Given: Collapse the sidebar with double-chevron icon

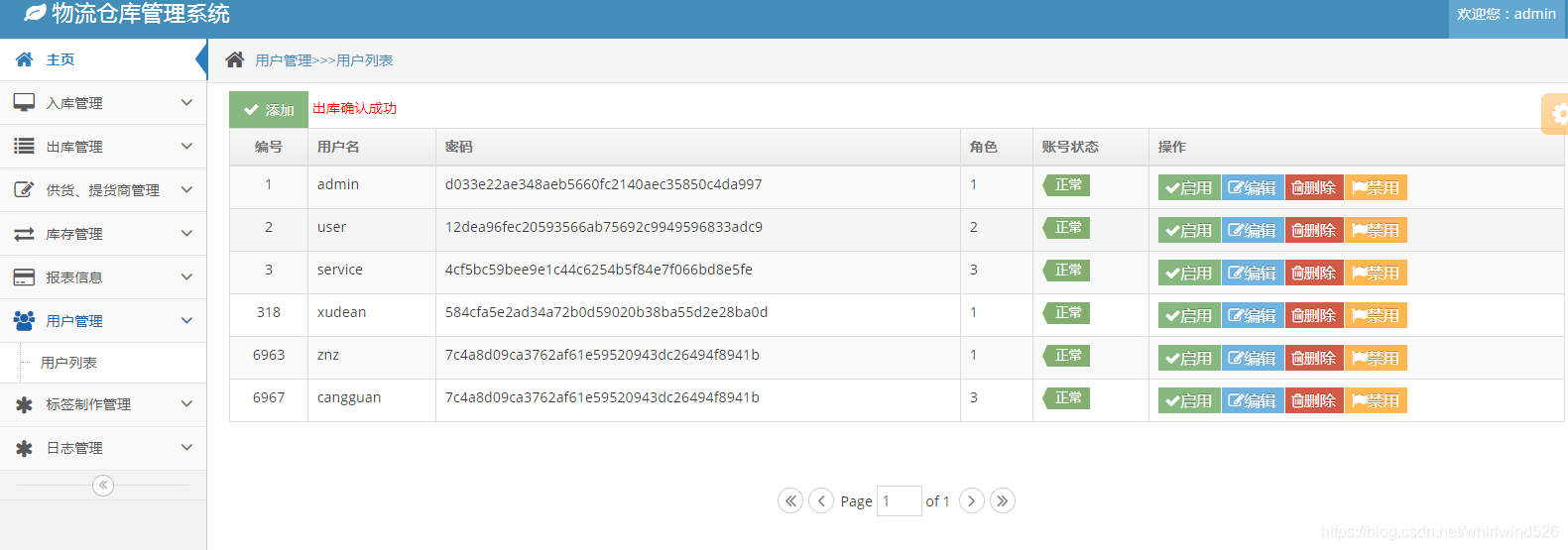Looking at the screenshot, I should (x=103, y=485).
